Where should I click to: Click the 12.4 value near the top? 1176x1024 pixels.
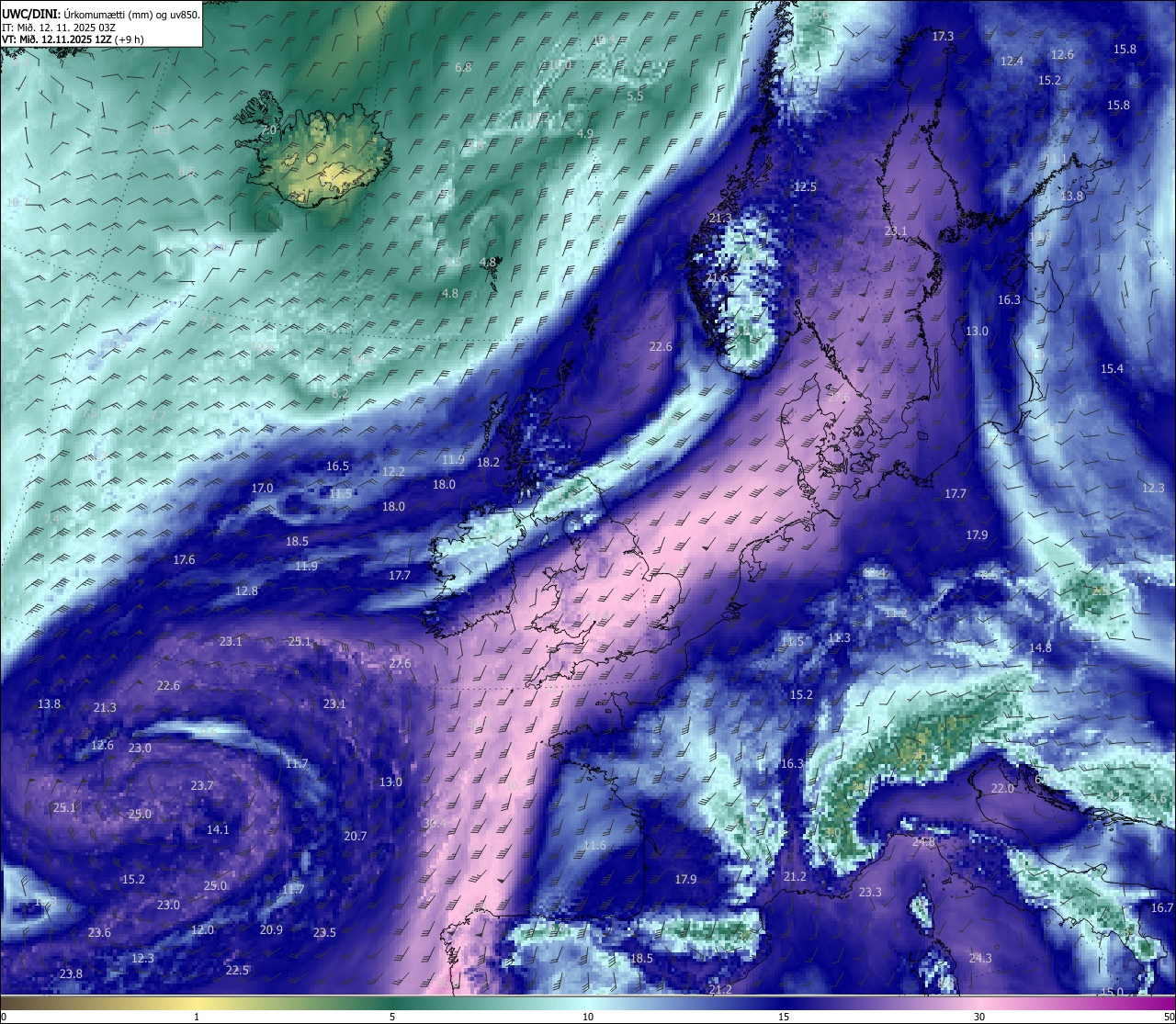[1012, 61]
